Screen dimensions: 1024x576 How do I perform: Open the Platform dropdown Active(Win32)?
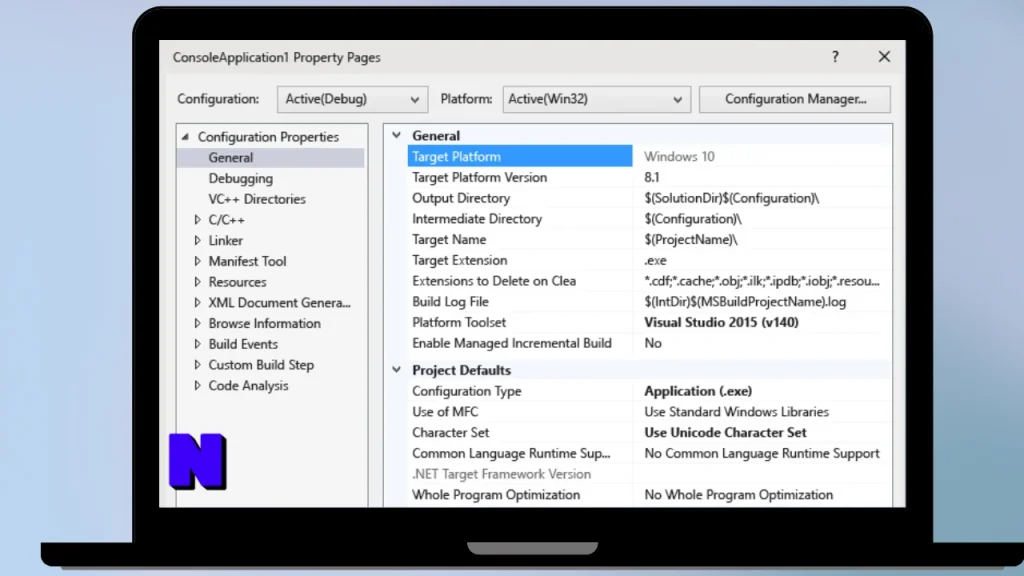[x=596, y=99]
